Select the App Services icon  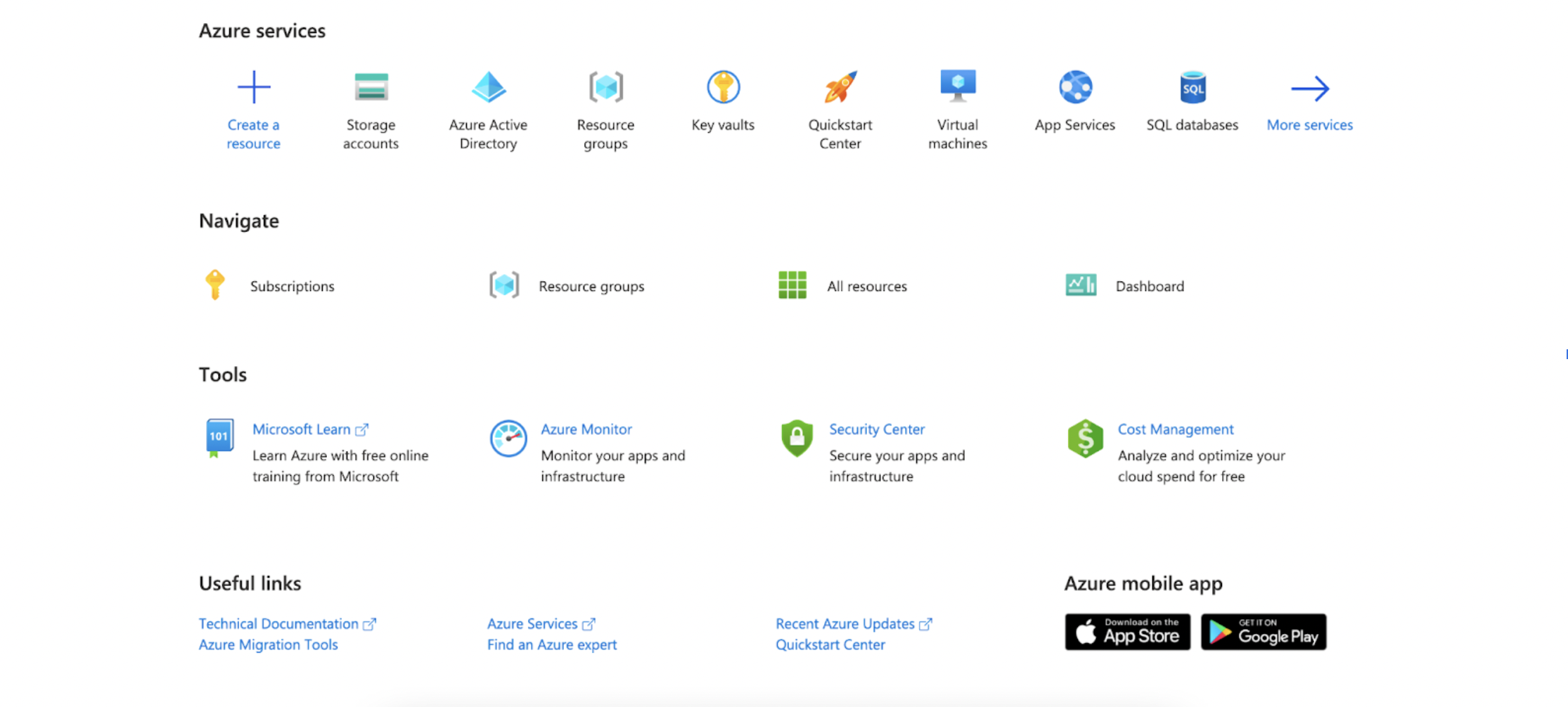pos(1075,87)
